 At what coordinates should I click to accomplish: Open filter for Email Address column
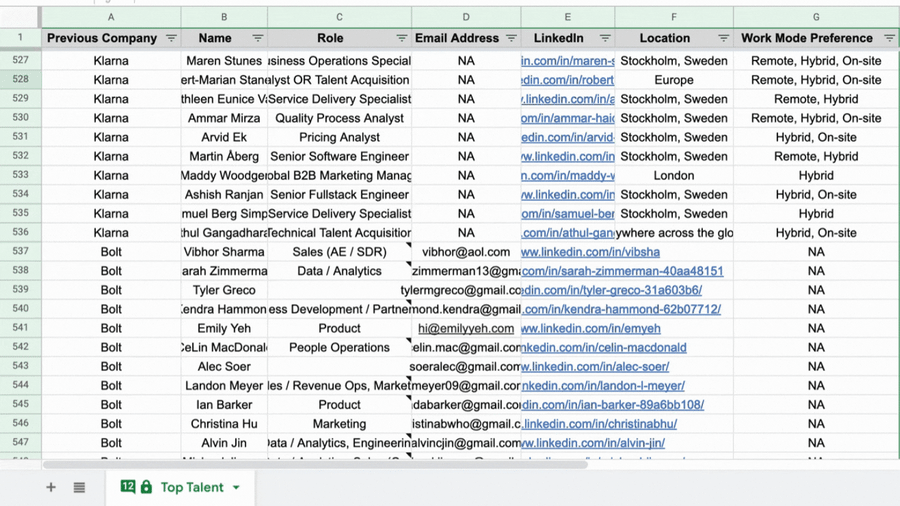click(x=511, y=38)
